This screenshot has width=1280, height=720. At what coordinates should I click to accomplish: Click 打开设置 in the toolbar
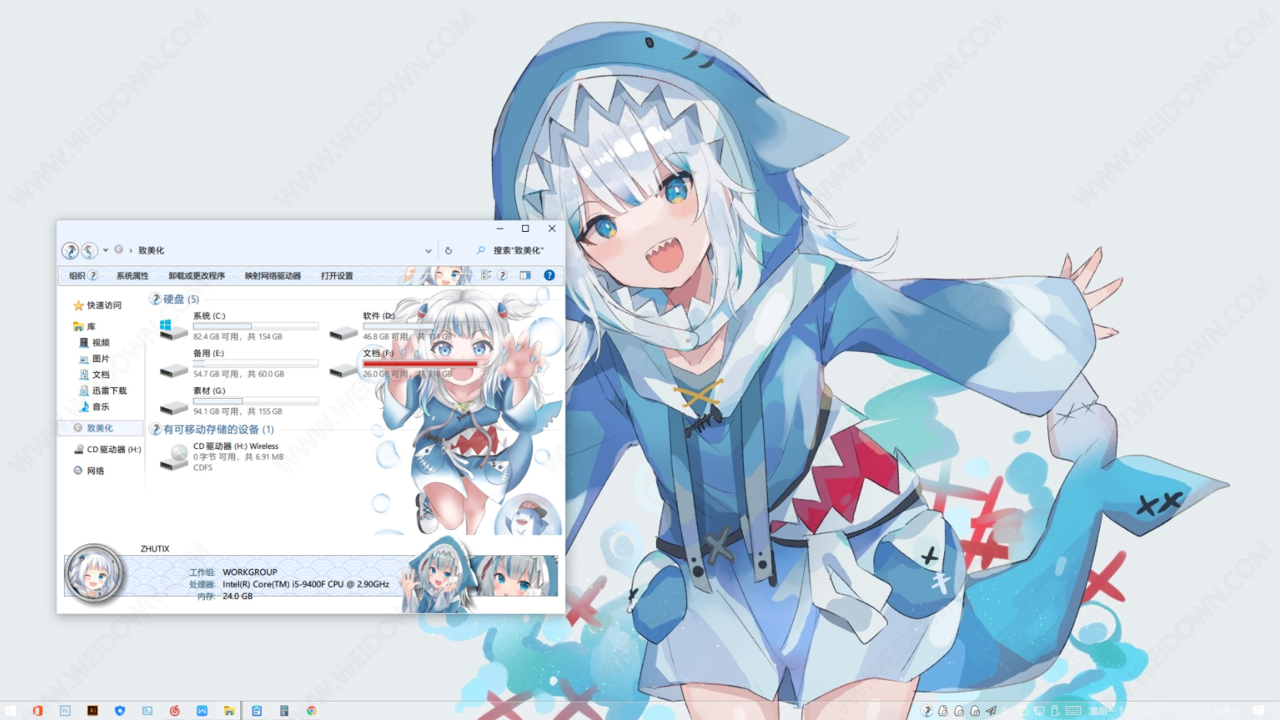337,276
